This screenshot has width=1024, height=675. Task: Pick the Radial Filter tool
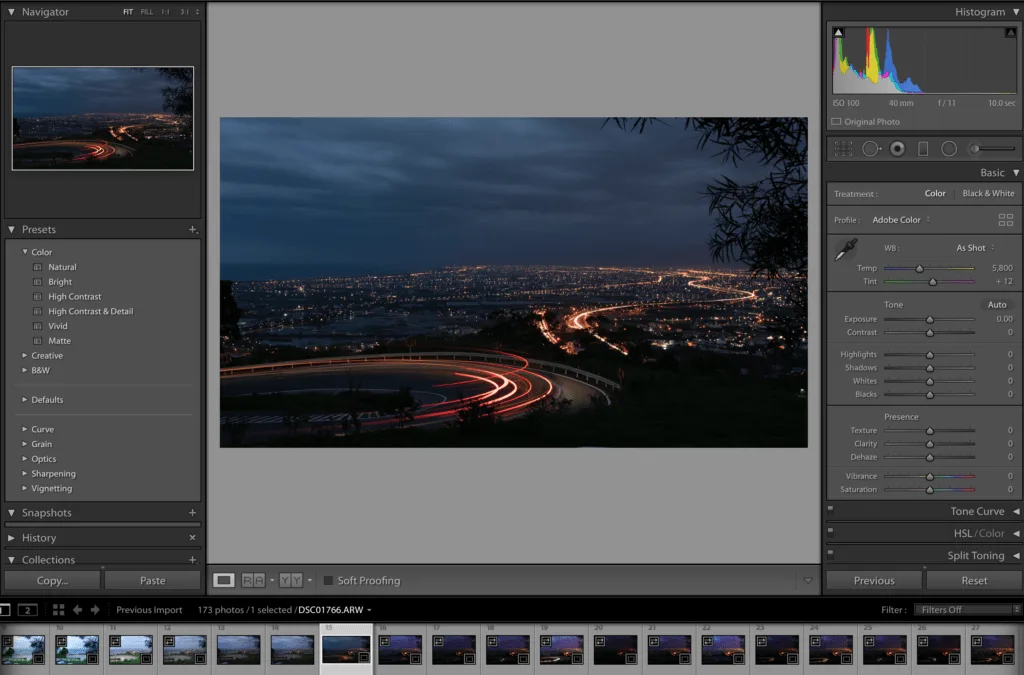coord(949,149)
